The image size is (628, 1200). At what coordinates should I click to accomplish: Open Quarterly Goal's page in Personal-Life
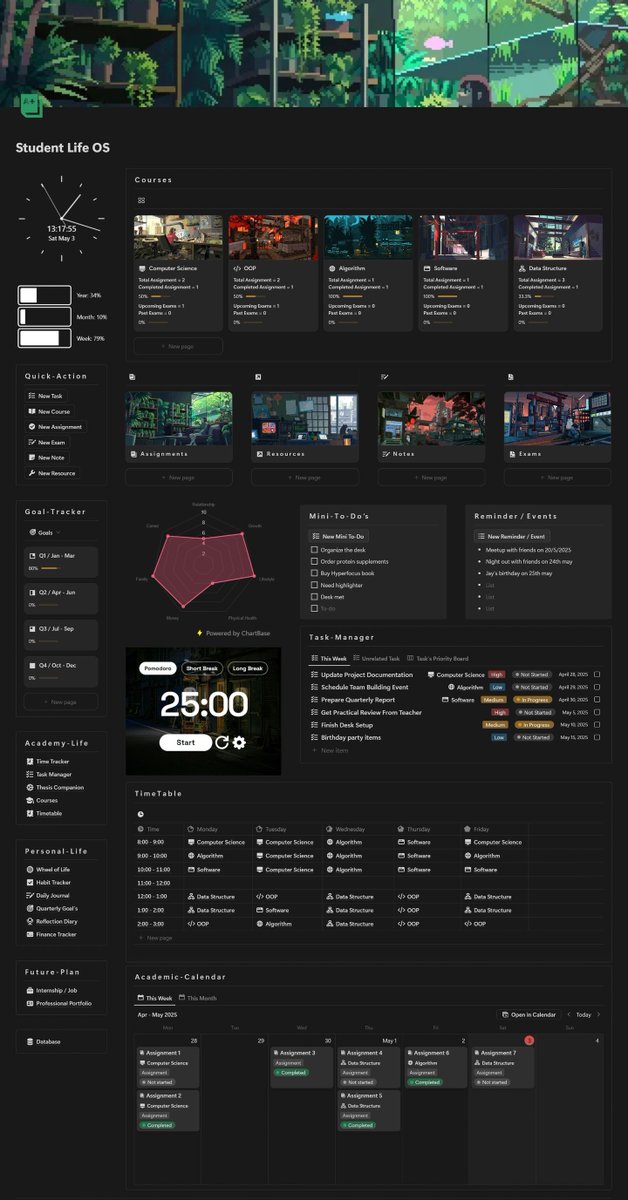coord(52,908)
